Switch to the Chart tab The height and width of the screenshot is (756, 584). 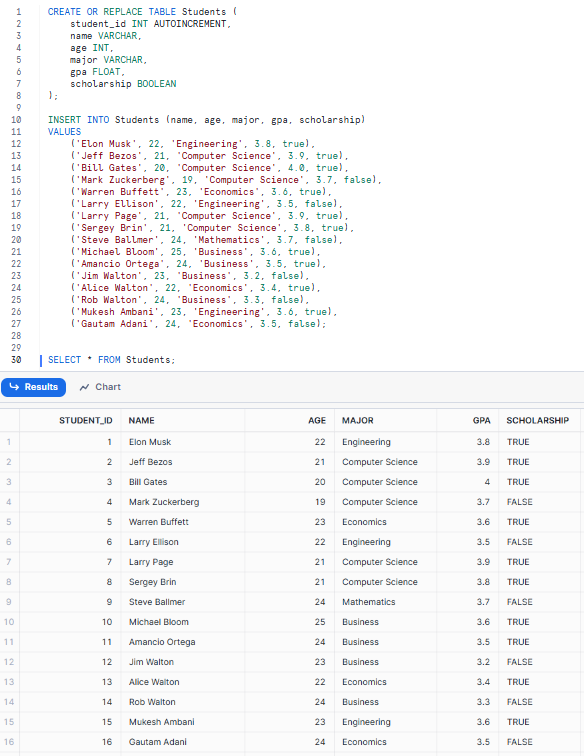pyautogui.click(x=100, y=387)
